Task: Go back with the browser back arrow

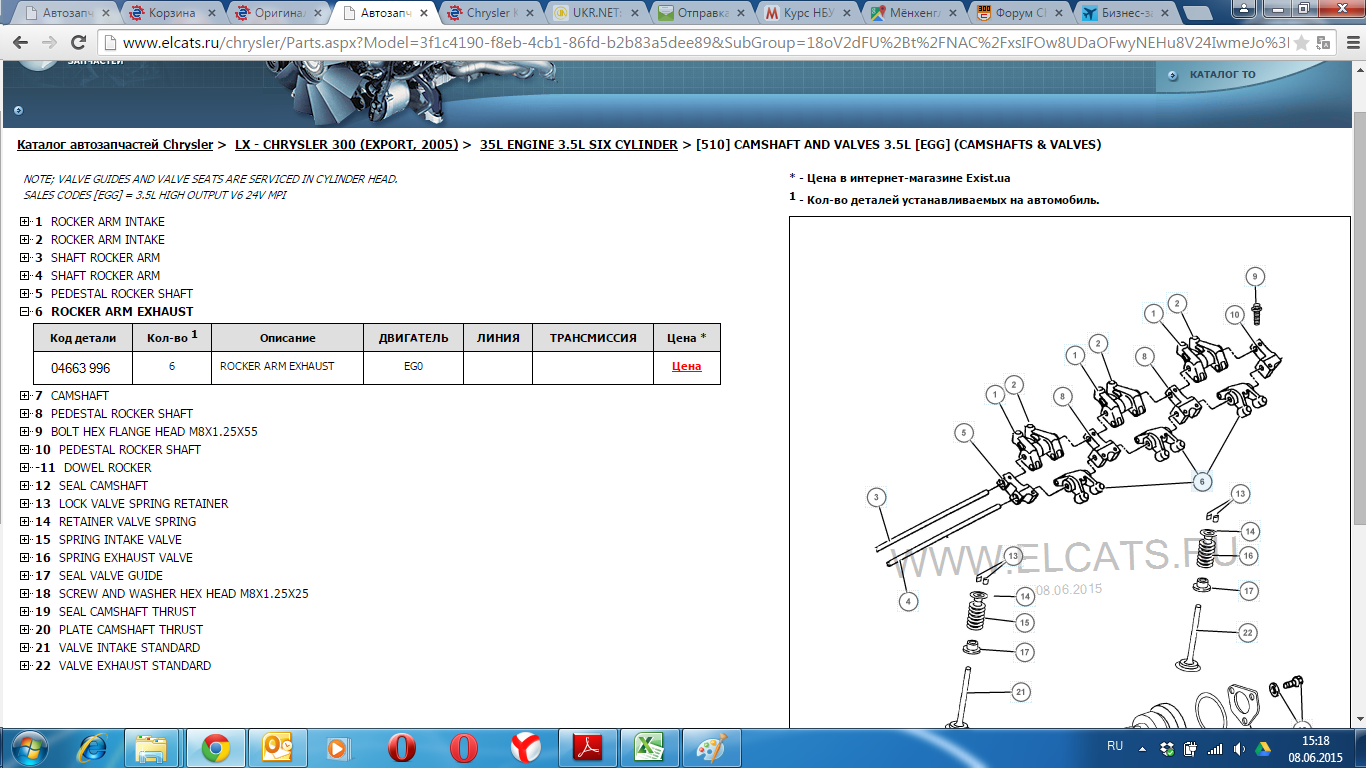Action: pos(21,43)
